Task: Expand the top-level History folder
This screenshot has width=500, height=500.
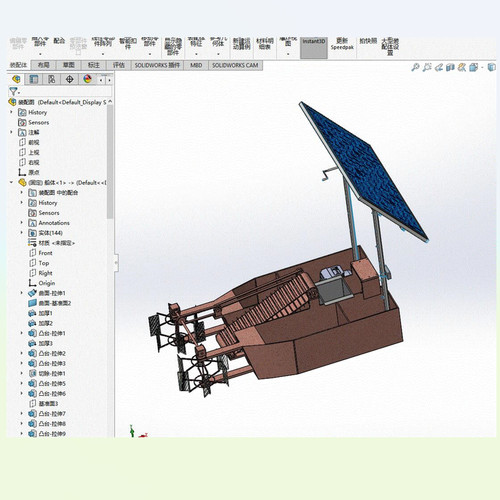Action: tap(12, 112)
